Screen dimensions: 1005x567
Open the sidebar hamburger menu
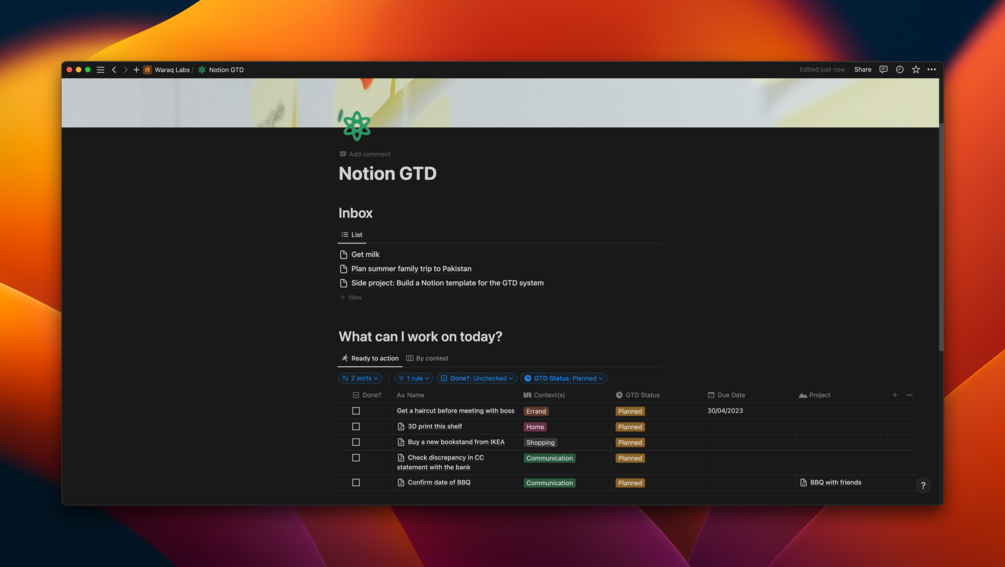point(101,70)
